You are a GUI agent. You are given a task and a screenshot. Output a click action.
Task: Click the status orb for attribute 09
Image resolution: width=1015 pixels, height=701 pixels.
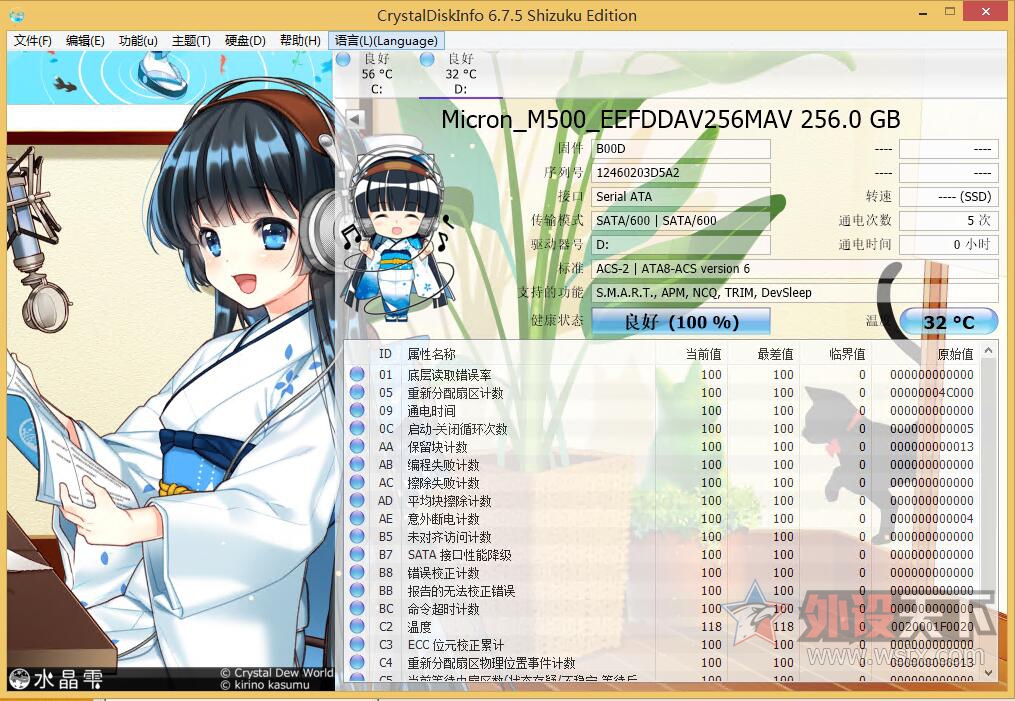pos(357,410)
